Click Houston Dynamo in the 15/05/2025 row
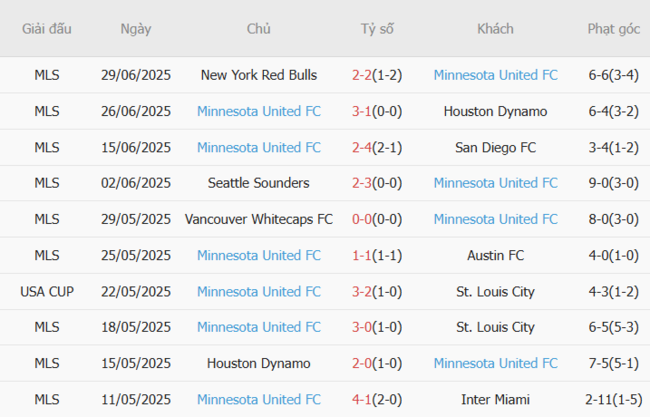 coord(259,363)
